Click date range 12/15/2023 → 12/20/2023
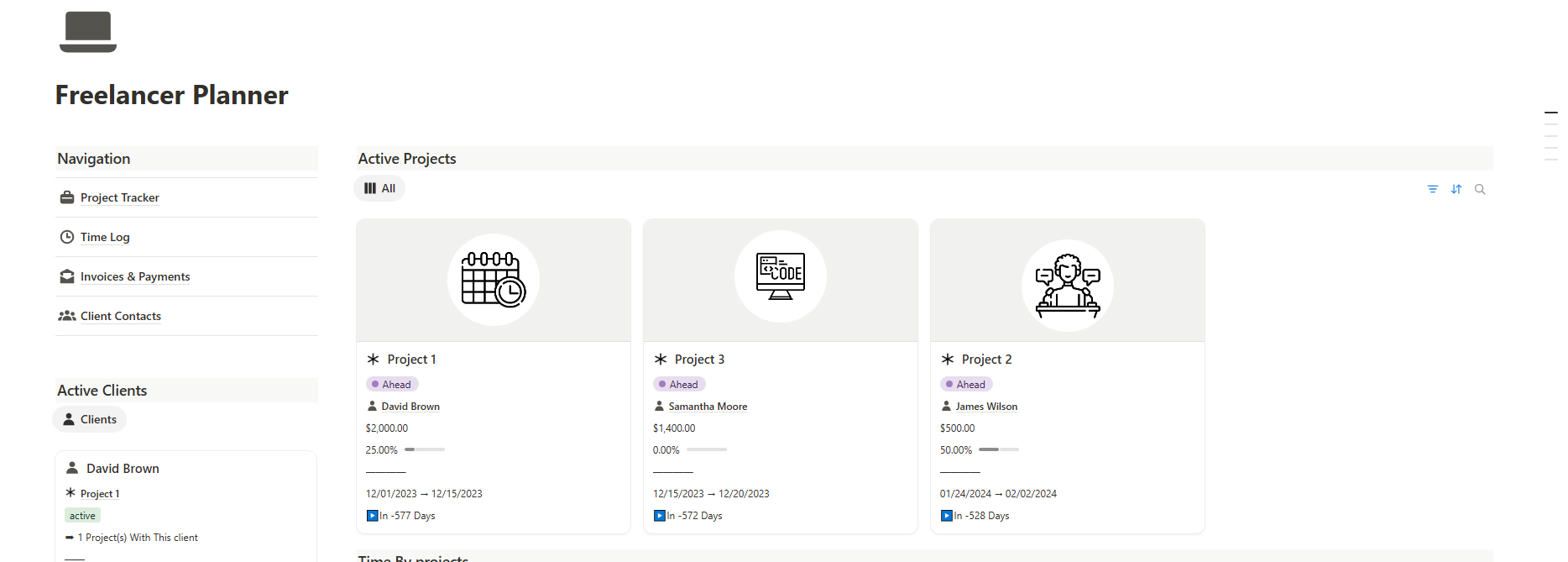This screenshot has width=1568, height=562. 711,494
